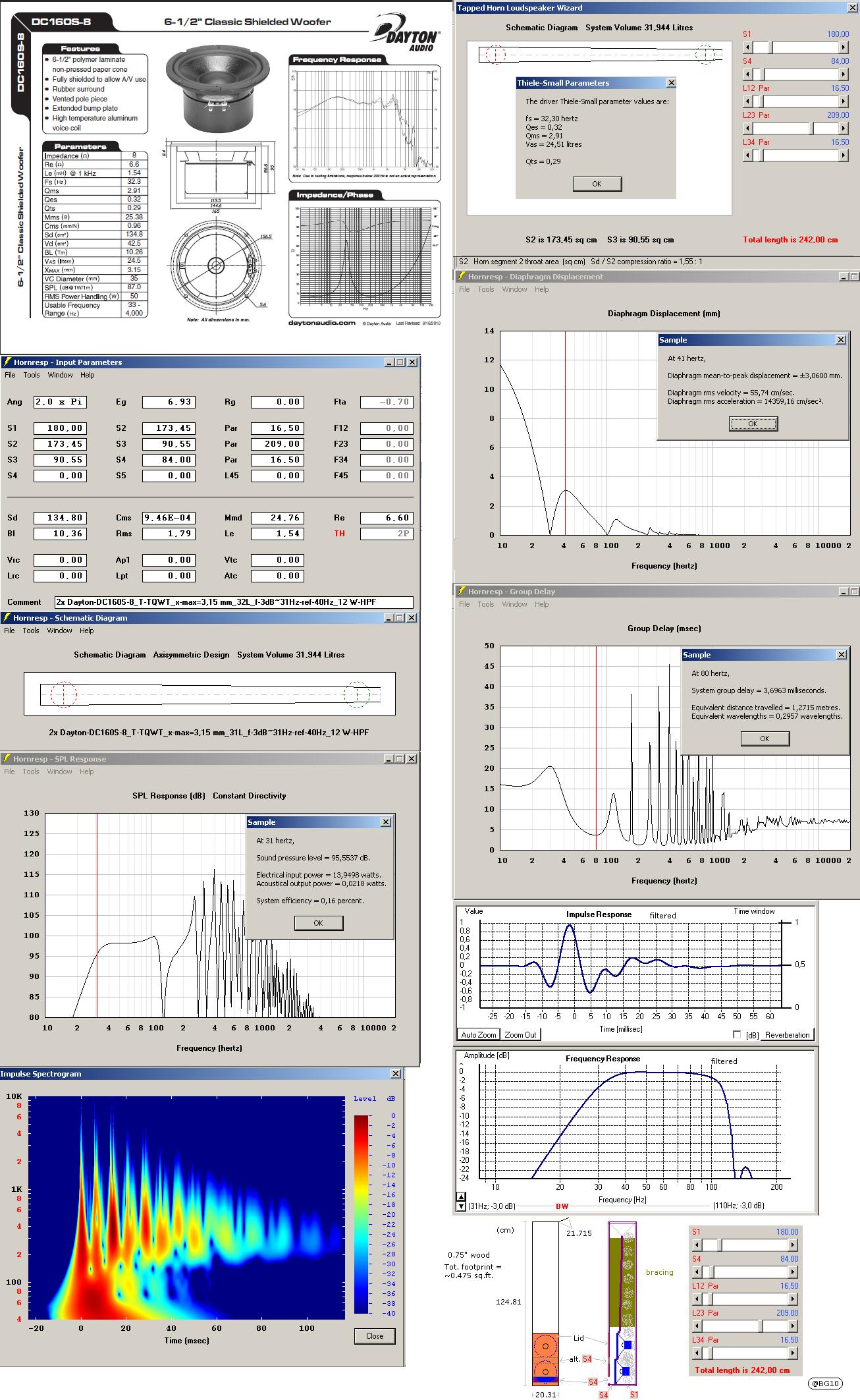Click the Ang input field
Screen dimensions: 860x1400
click(60, 402)
